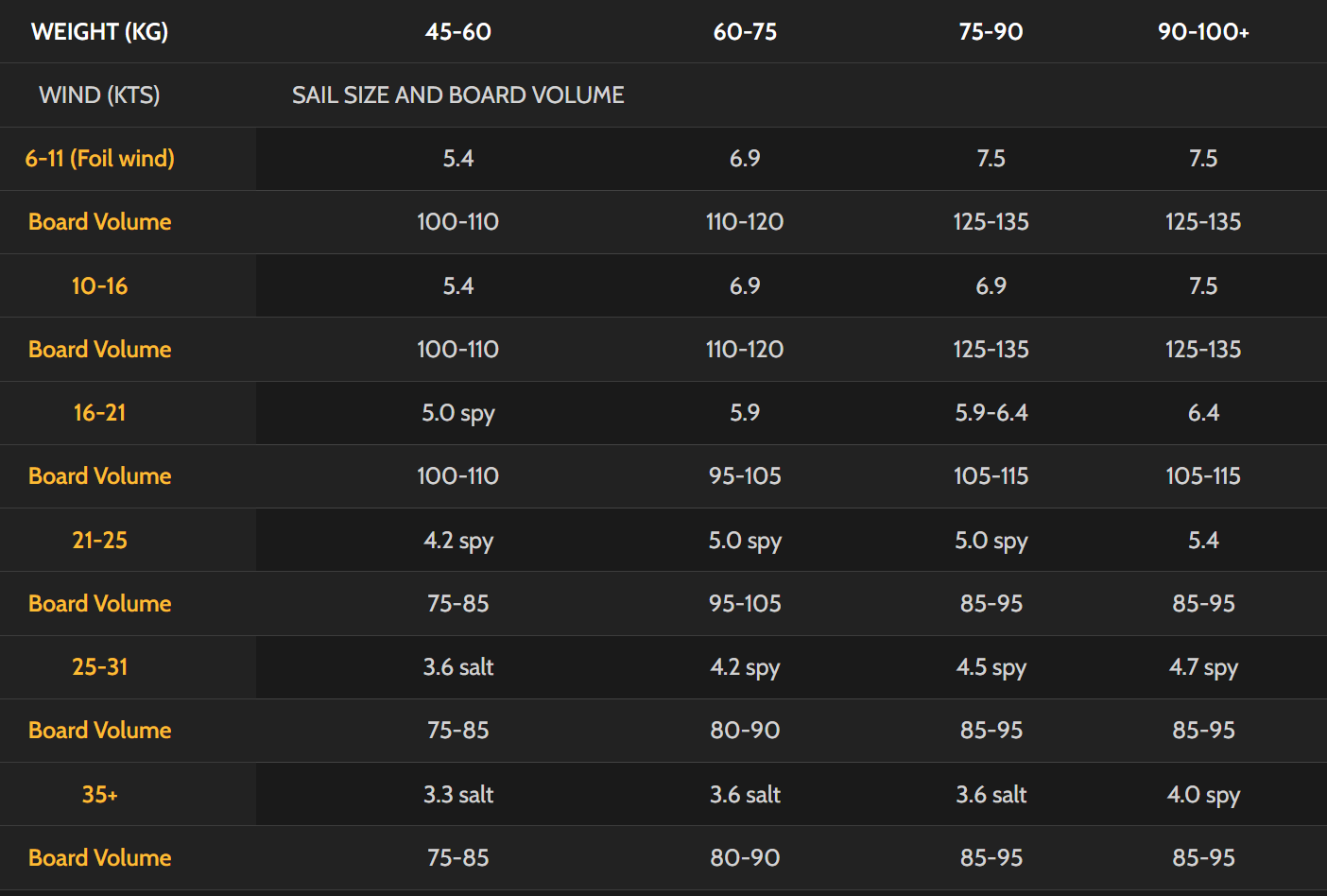The height and width of the screenshot is (896, 1327).
Task: Select the 45-60 weight column header
Action: point(458,32)
